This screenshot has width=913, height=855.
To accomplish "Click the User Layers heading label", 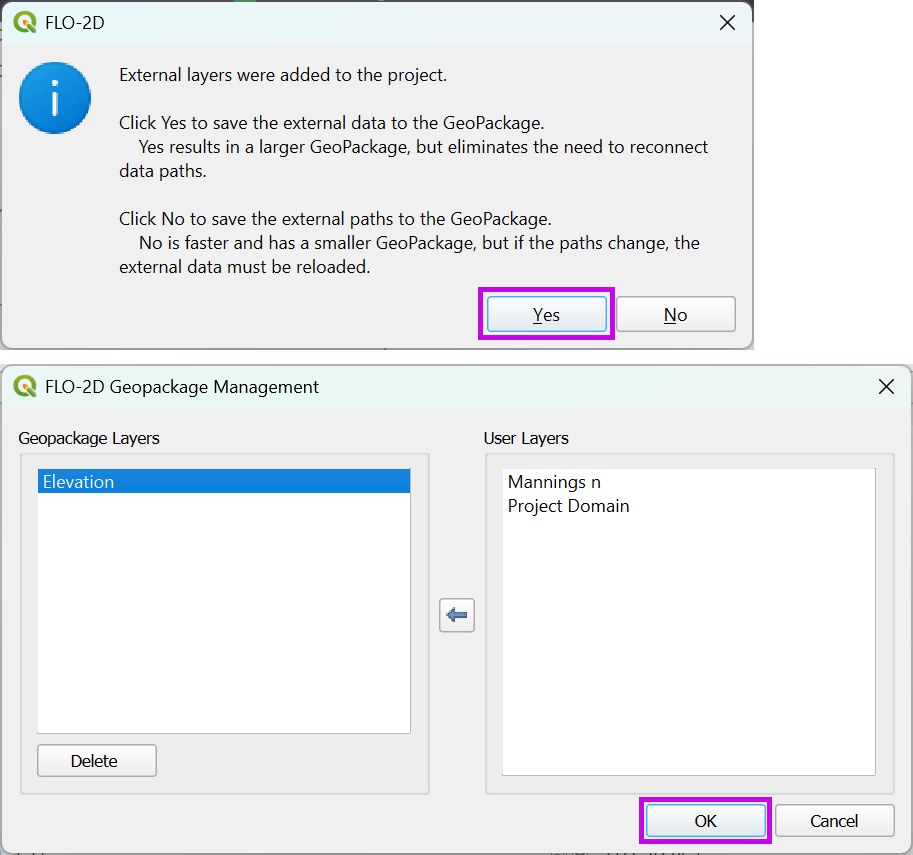I will click(526, 438).
